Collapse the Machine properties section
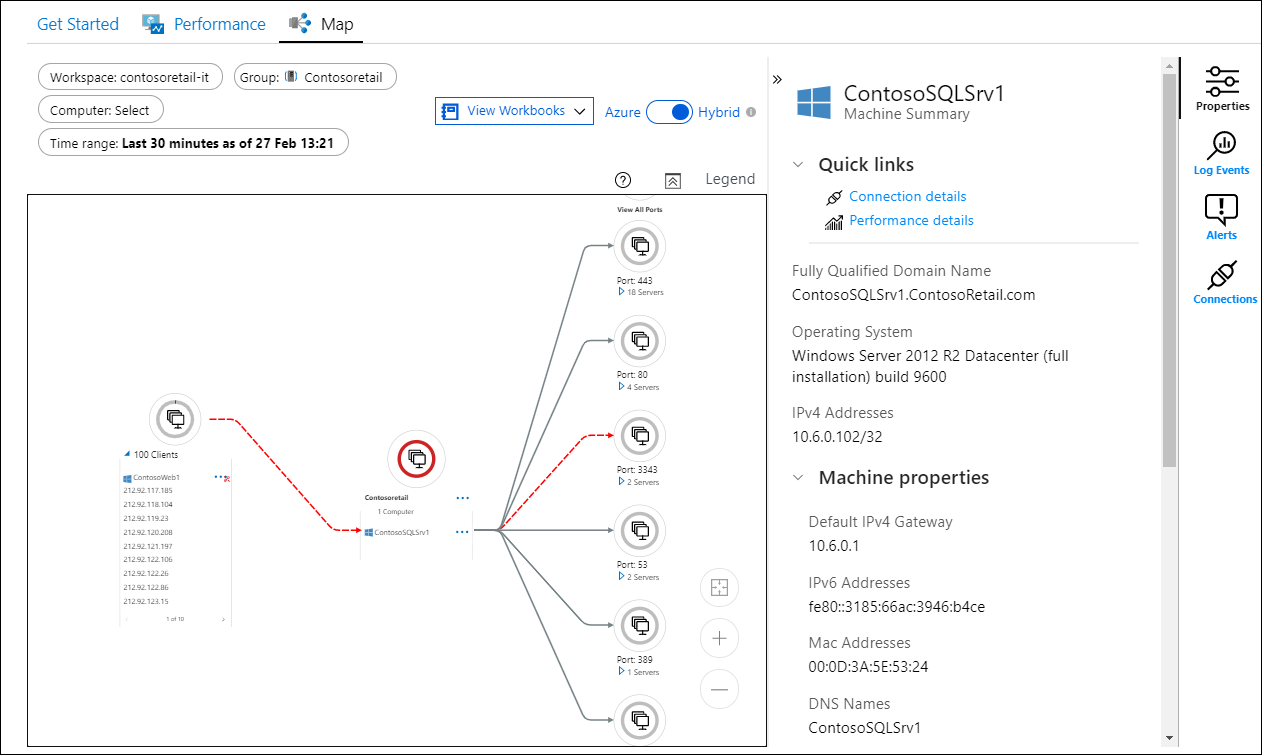The width and height of the screenshot is (1262, 755). (x=798, y=478)
